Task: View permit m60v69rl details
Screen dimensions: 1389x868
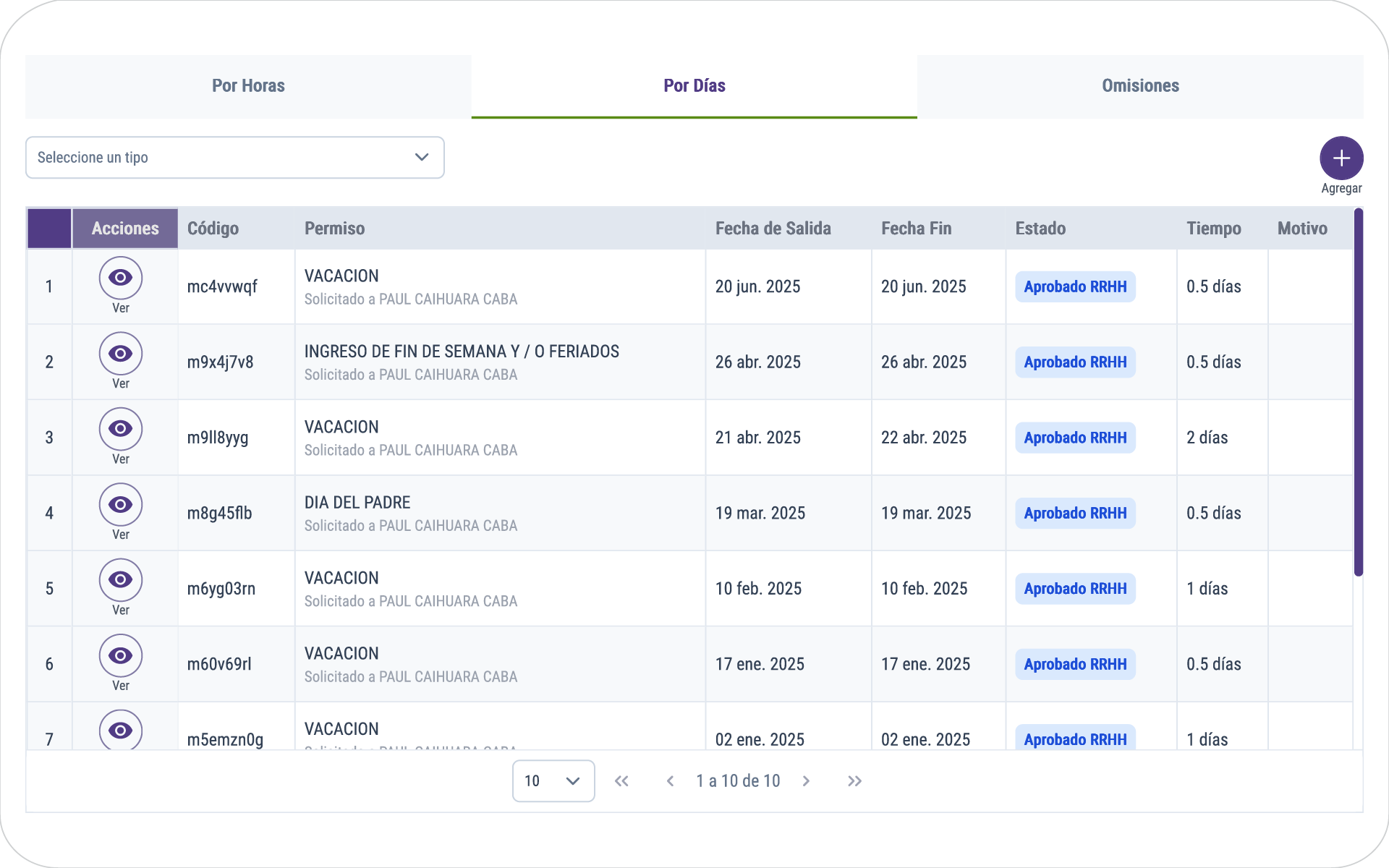Action: point(121,656)
